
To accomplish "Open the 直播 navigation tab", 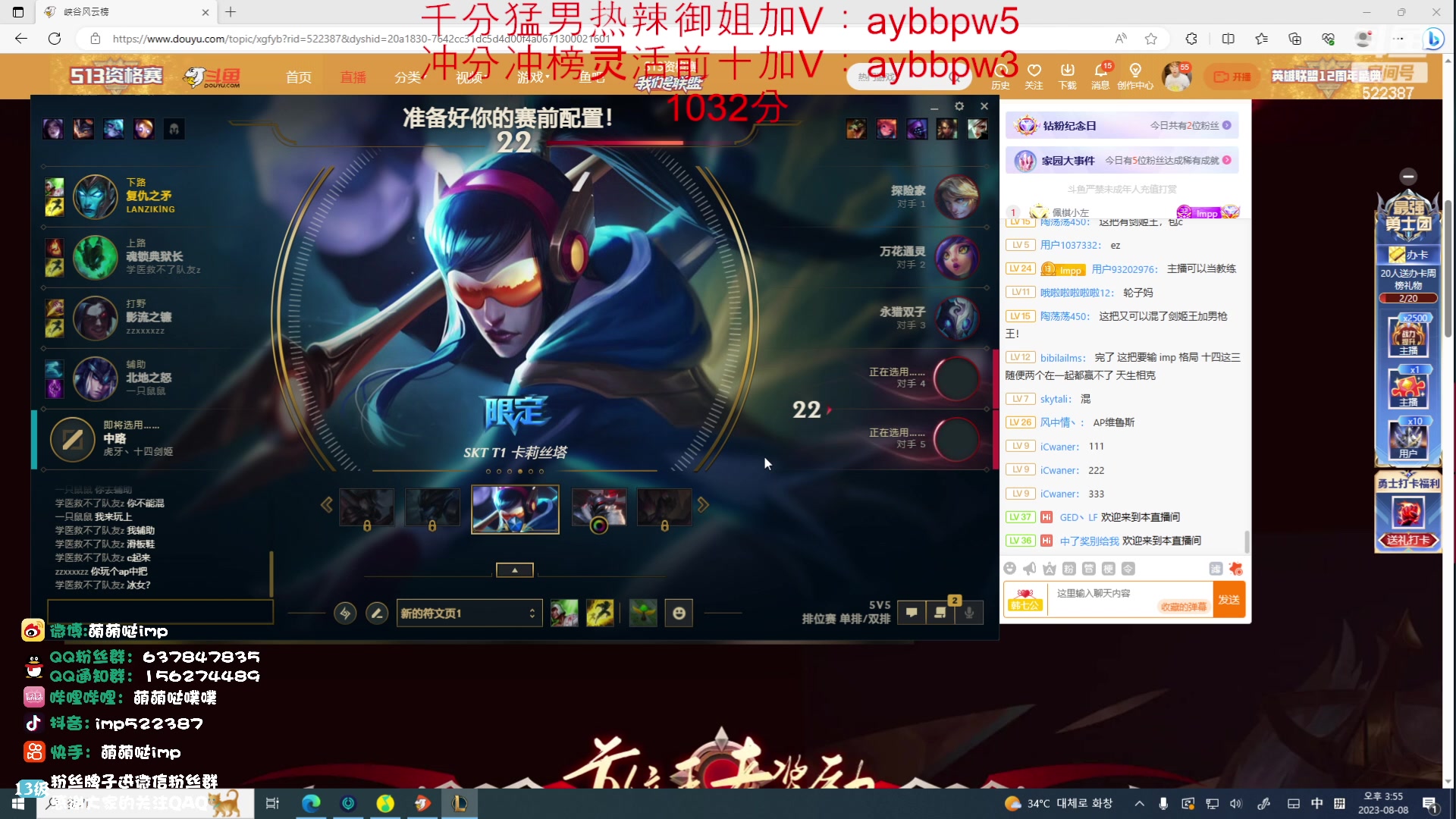I will pos(353,77).
